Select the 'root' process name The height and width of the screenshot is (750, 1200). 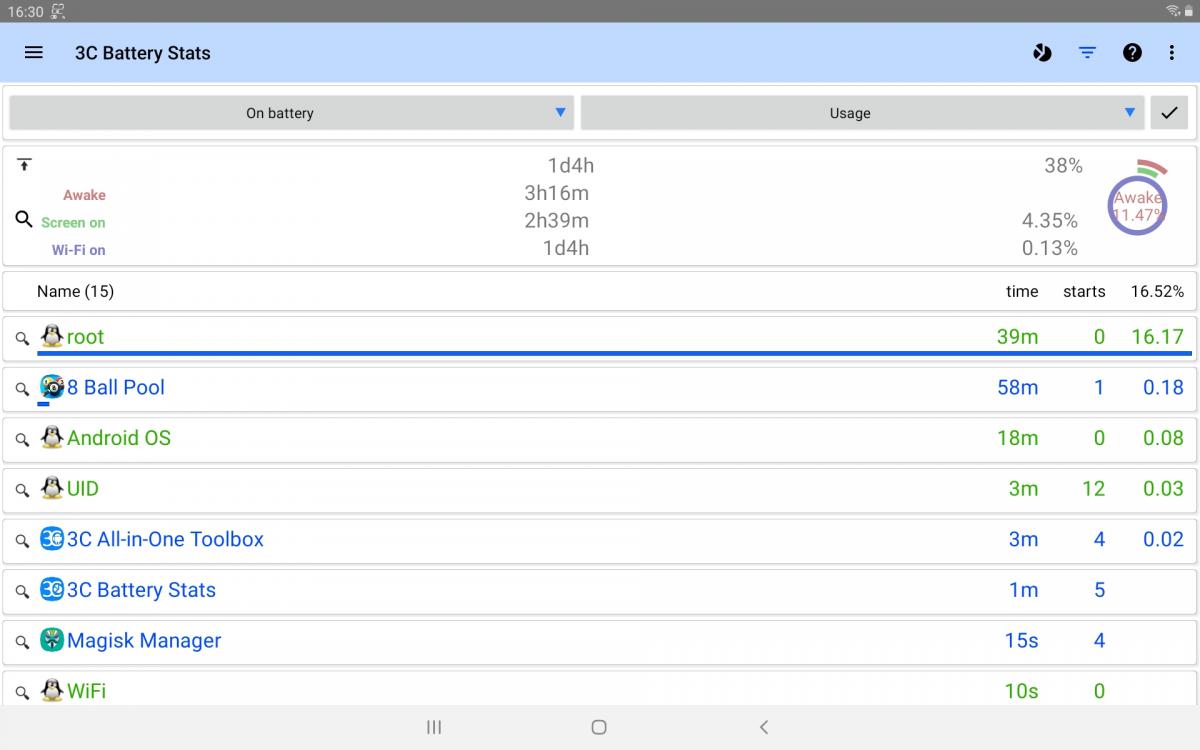point(85,337)
